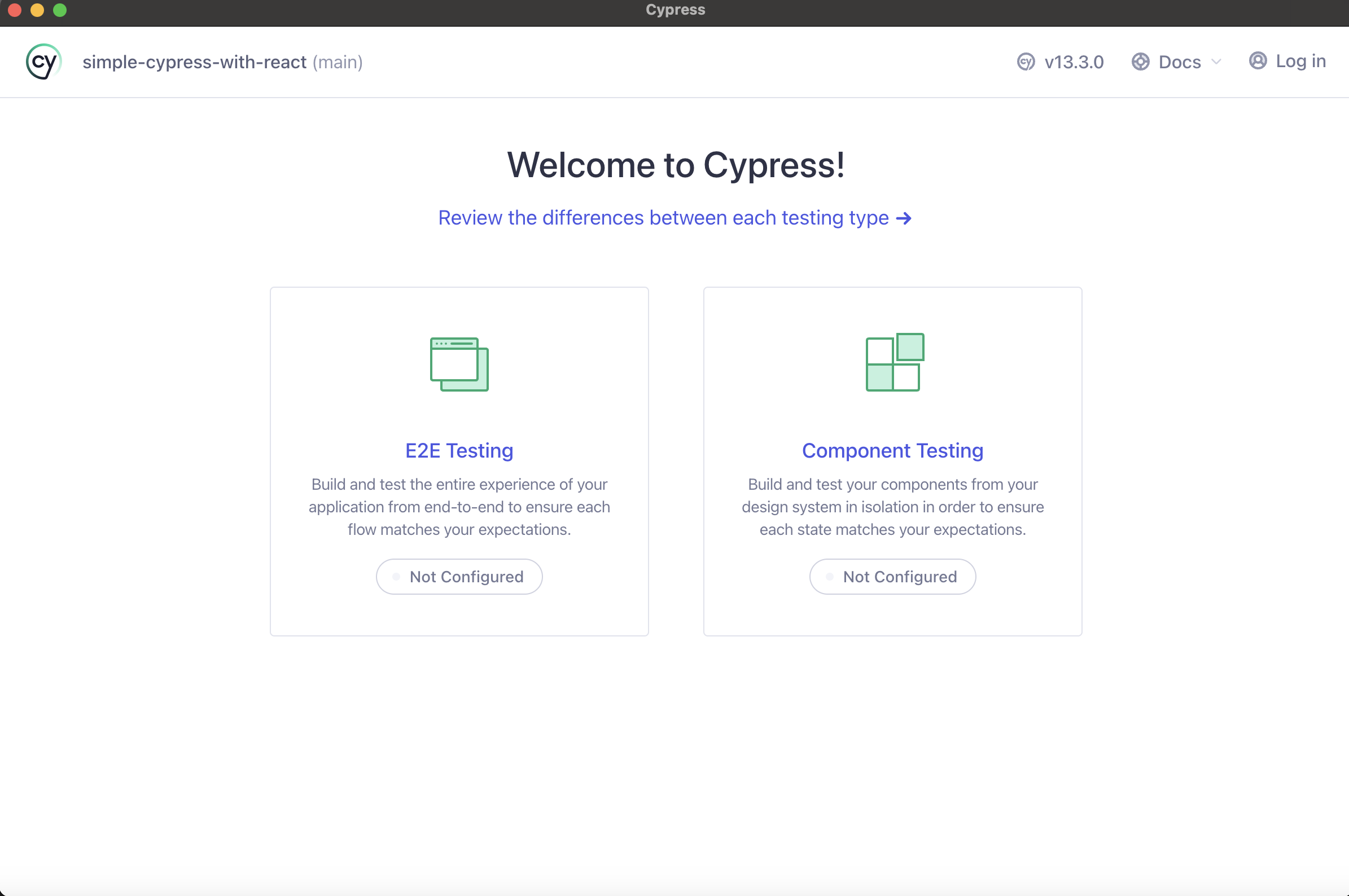Click the green macOS fullscreen window button
Viewport: 1349px width, 896px height.
(60, 10)
